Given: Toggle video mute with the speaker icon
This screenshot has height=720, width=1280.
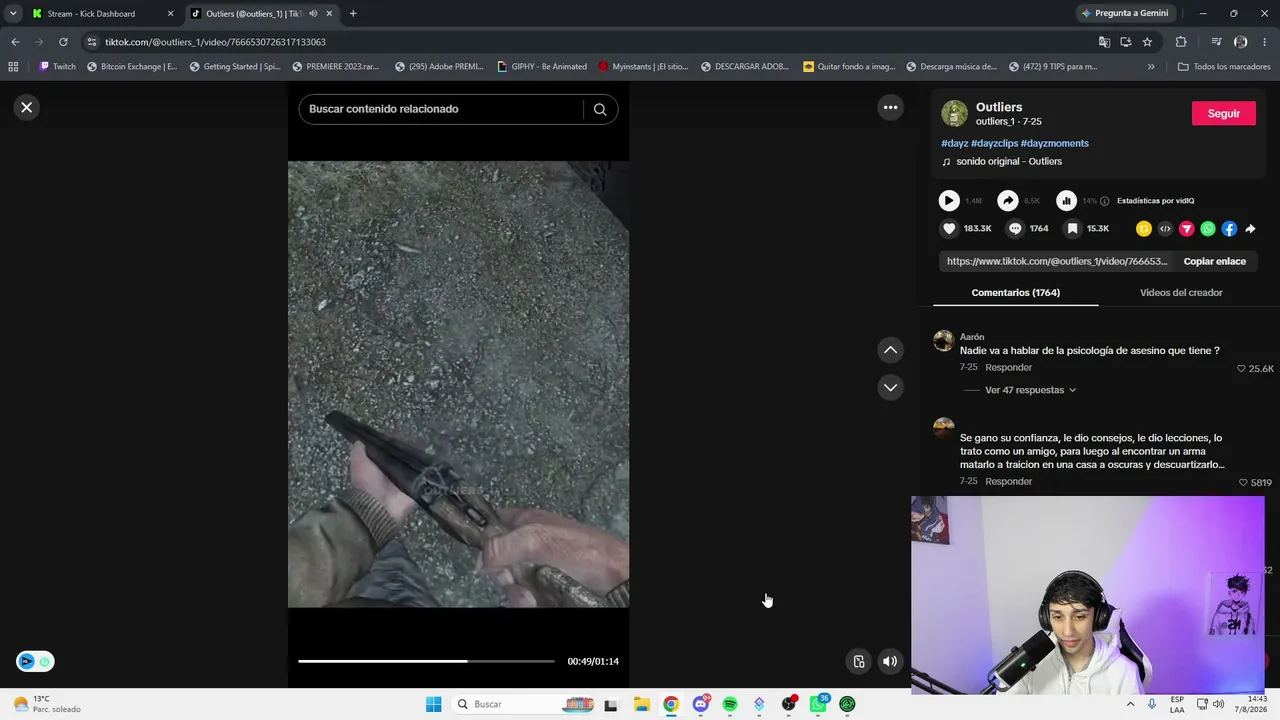Looking at the screenshot, I should coord(890,661).
